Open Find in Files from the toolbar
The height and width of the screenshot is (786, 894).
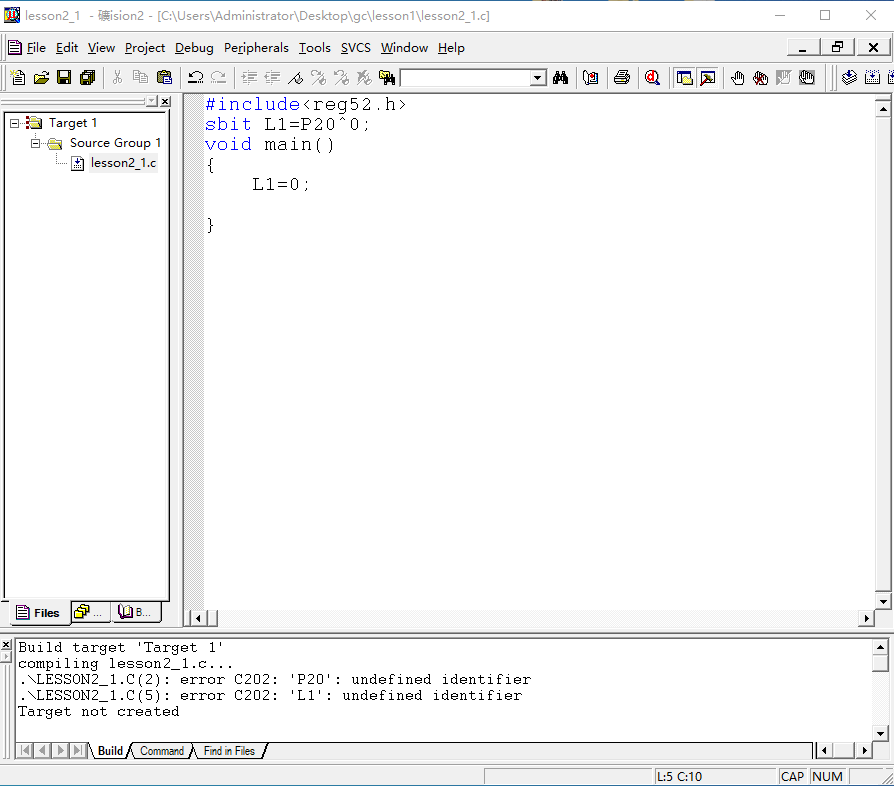pyautogui.click(x=387, y=78)
